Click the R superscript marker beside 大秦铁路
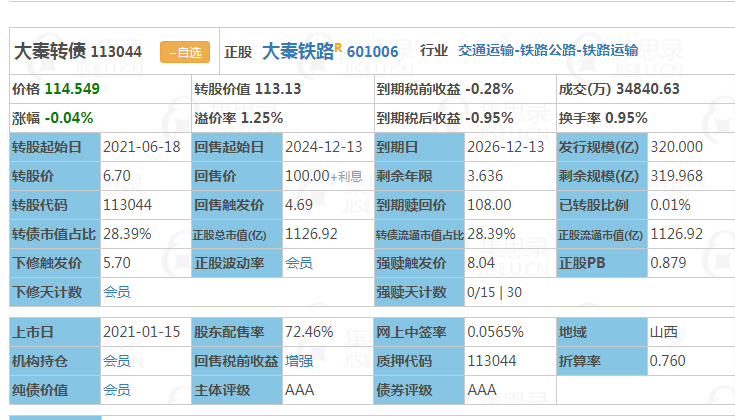The width and height of the screenshot is (735, 420). point(338,47)
